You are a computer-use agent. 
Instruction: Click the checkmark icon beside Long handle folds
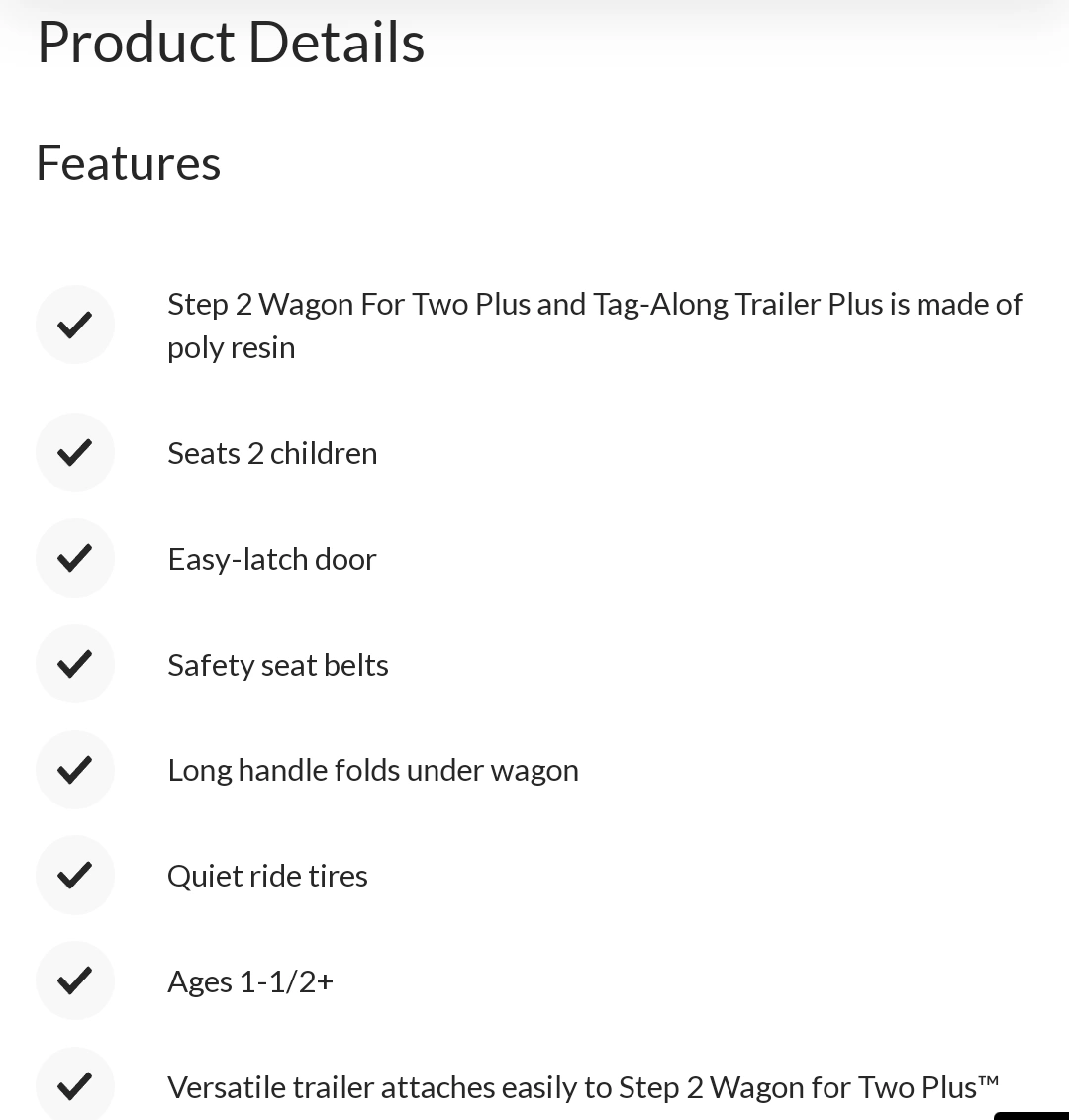(x=75, y=770)
